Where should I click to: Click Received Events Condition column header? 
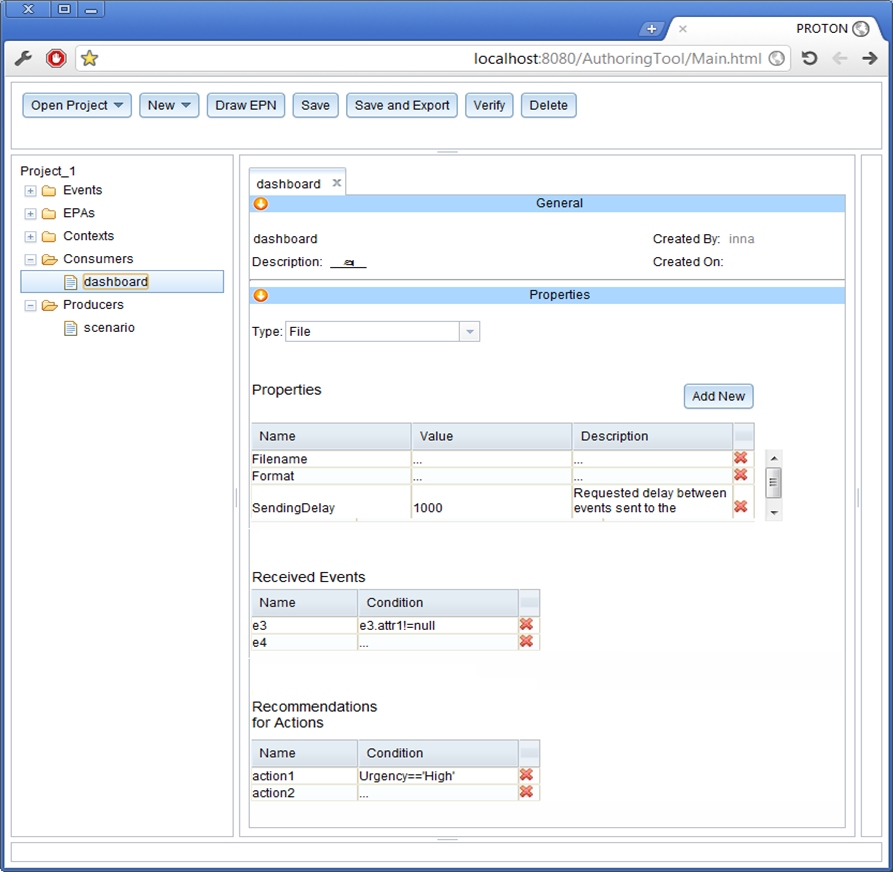pos(439,603)
